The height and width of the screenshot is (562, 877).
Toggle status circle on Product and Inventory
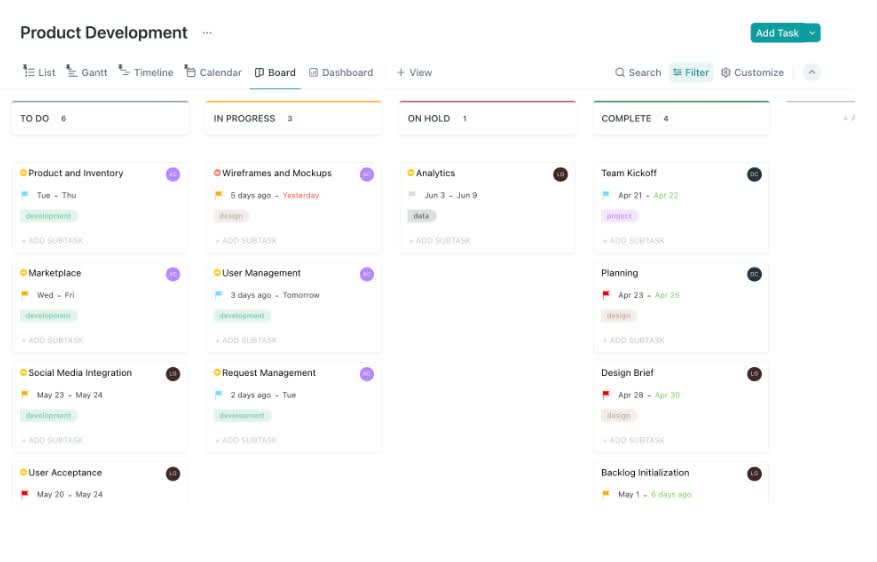tap(23, 173)
